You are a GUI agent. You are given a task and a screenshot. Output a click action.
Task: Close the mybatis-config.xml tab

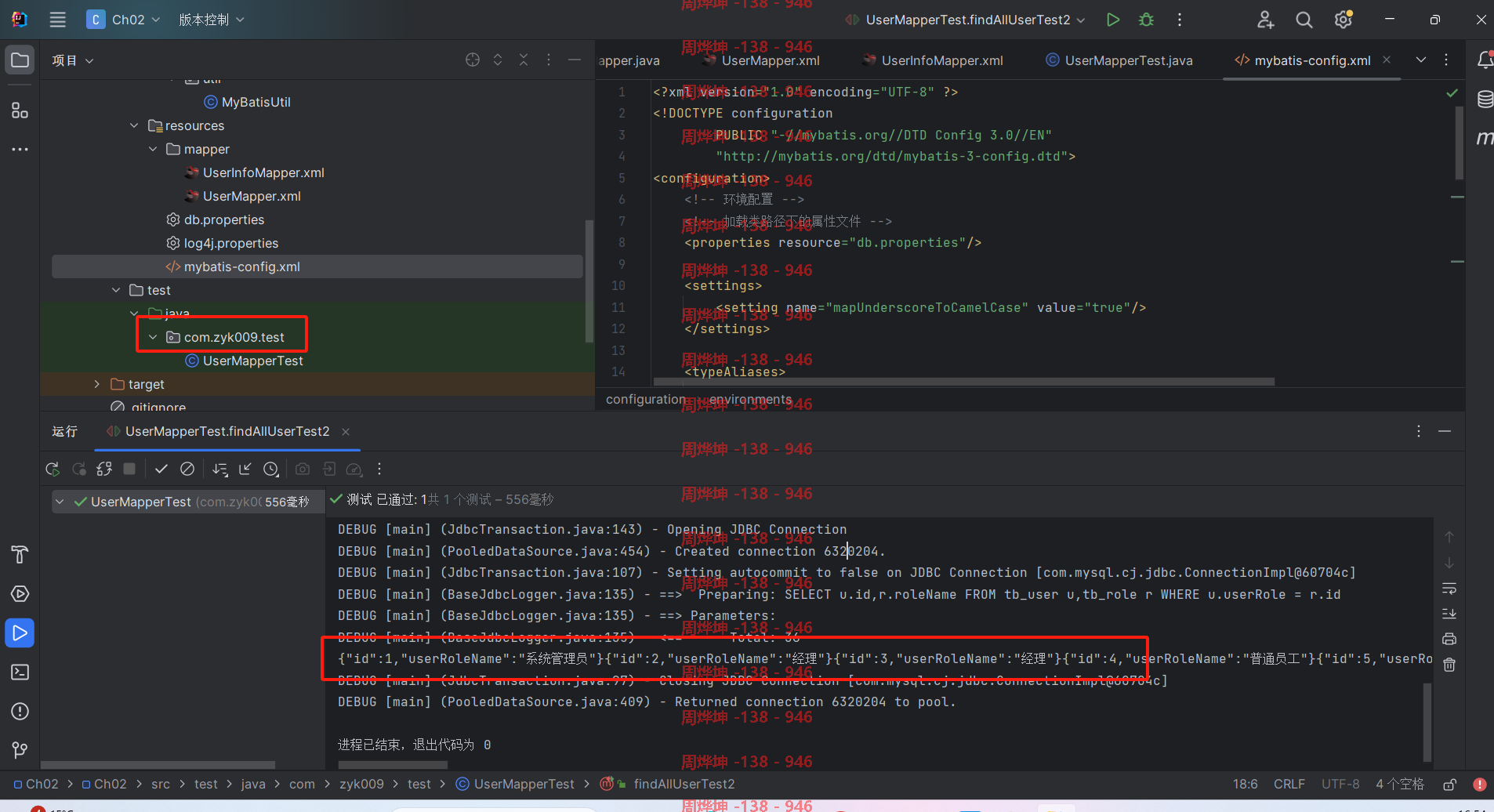tap(1387, 60)
